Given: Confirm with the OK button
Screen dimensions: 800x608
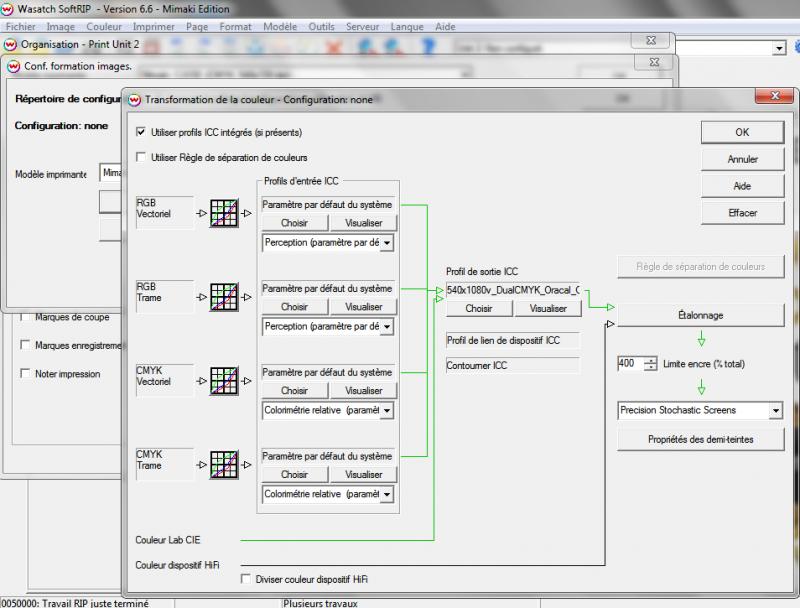Looking at the screenshot, I should (742, 133).
